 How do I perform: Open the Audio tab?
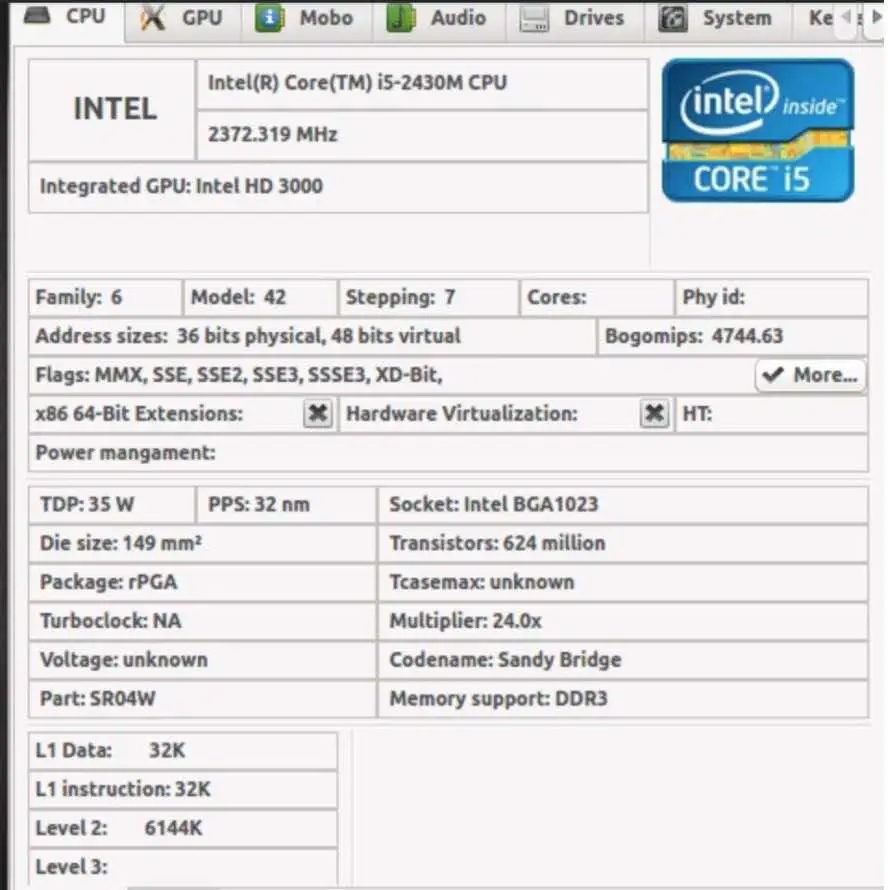437,19
